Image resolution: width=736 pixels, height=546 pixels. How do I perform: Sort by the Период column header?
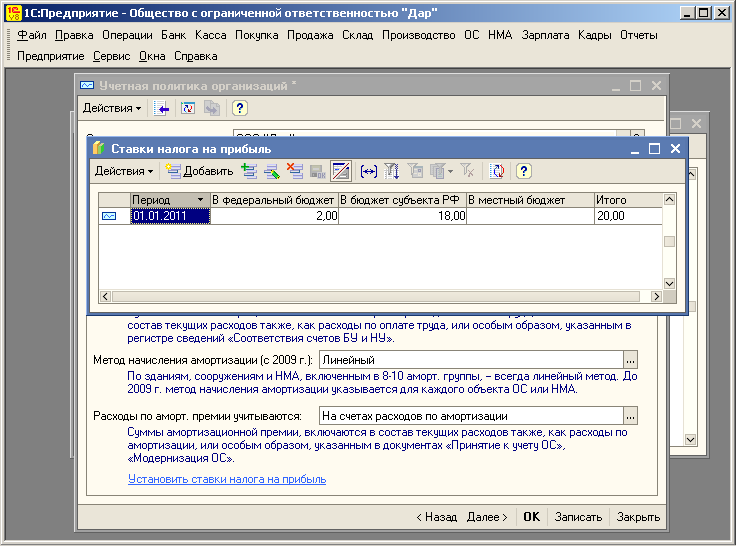[170, 200]
